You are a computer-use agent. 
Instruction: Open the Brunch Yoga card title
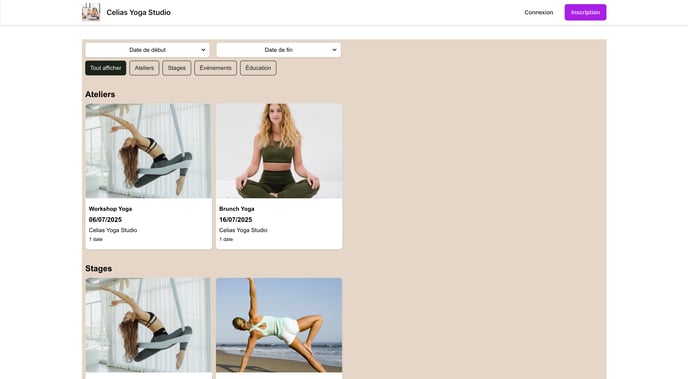coord(236,209)
